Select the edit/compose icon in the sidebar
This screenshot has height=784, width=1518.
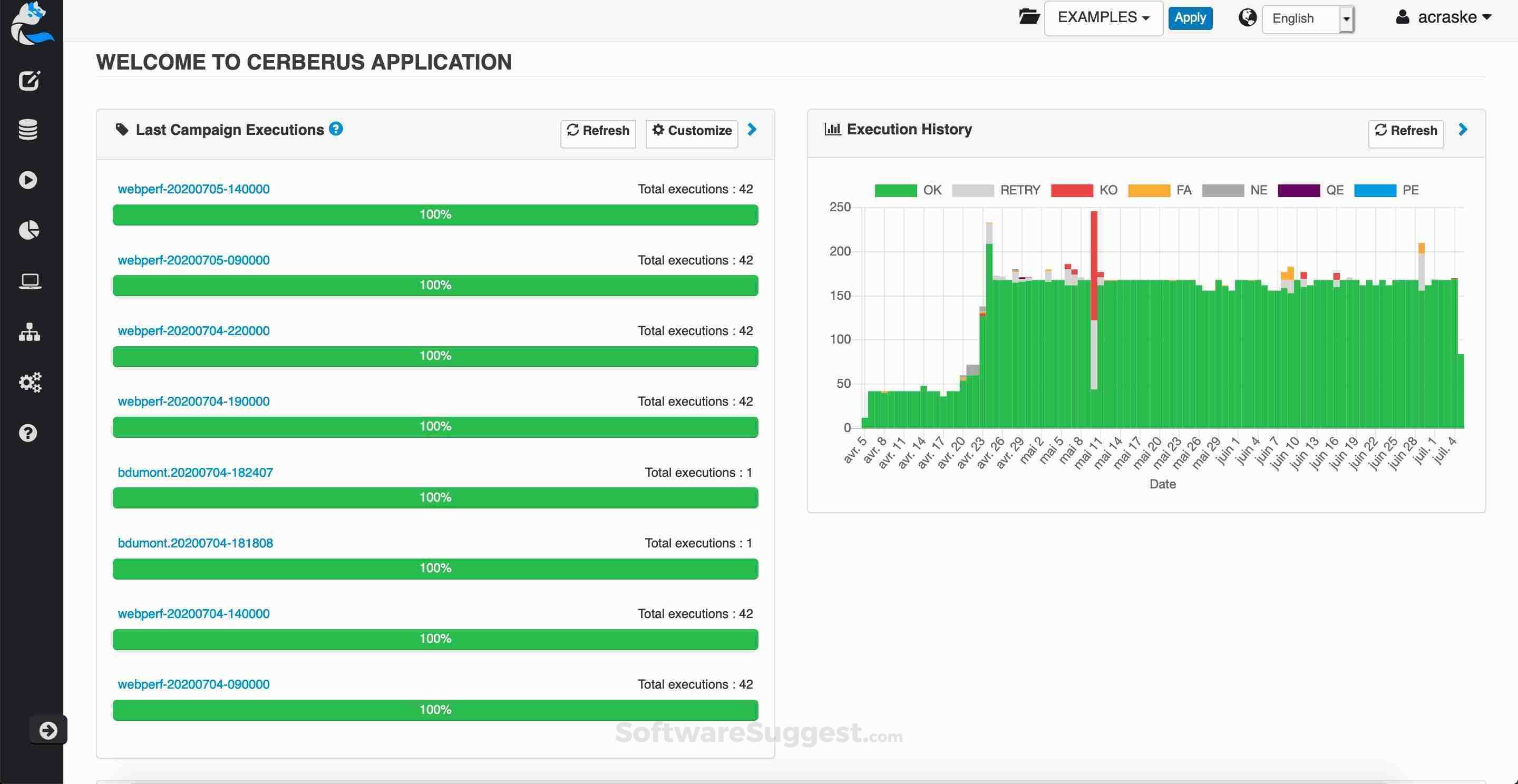(x=30, y=81)
